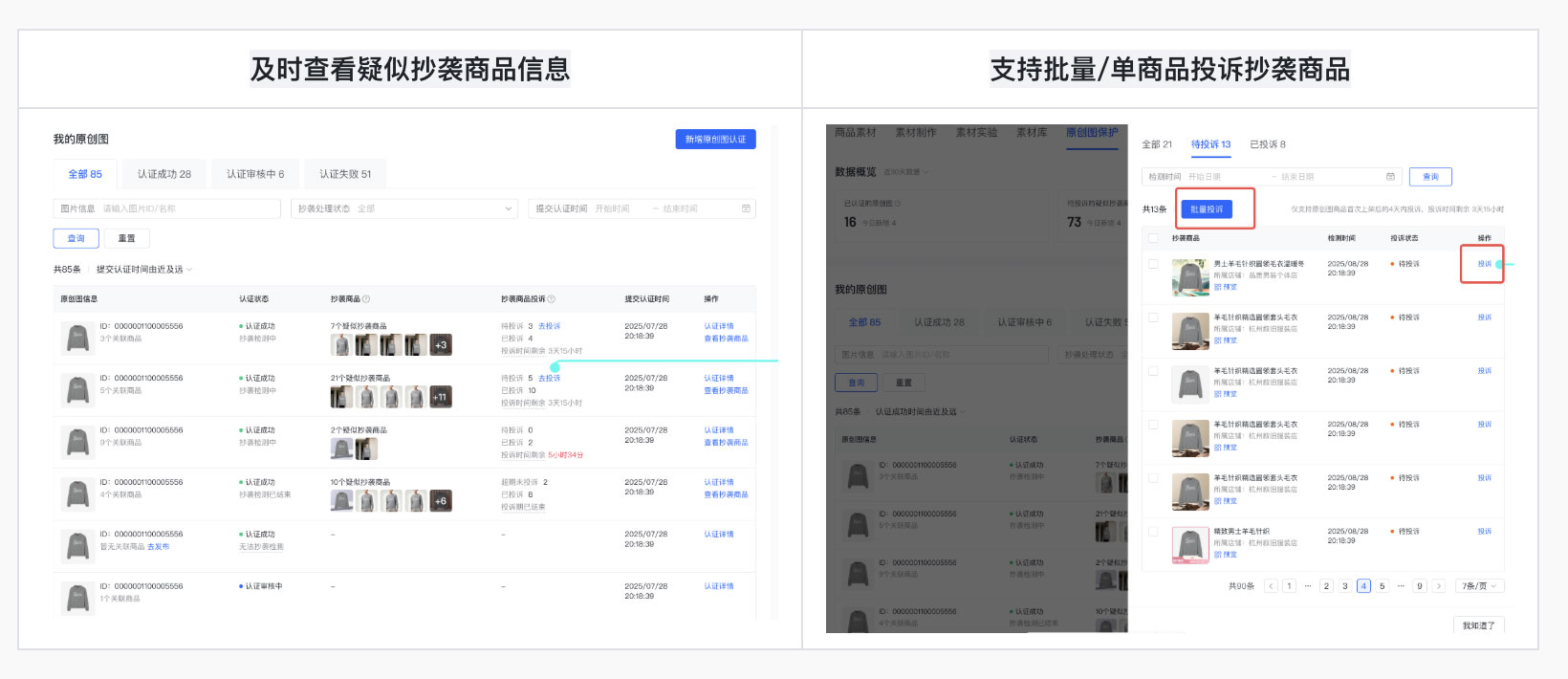The image size is (1568, 679).
Task: Toggle select-all checkbox in 抄袭商品 header
Action: 1153,238
